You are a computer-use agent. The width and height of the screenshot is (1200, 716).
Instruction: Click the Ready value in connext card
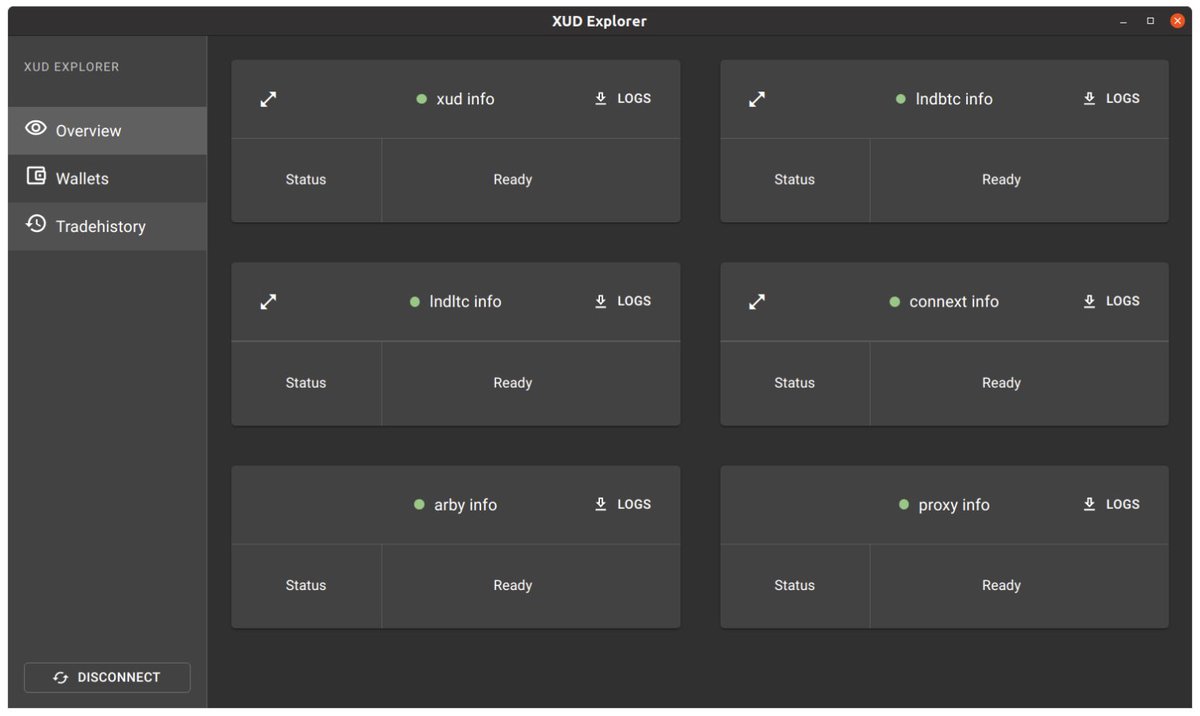[1001, 383]
